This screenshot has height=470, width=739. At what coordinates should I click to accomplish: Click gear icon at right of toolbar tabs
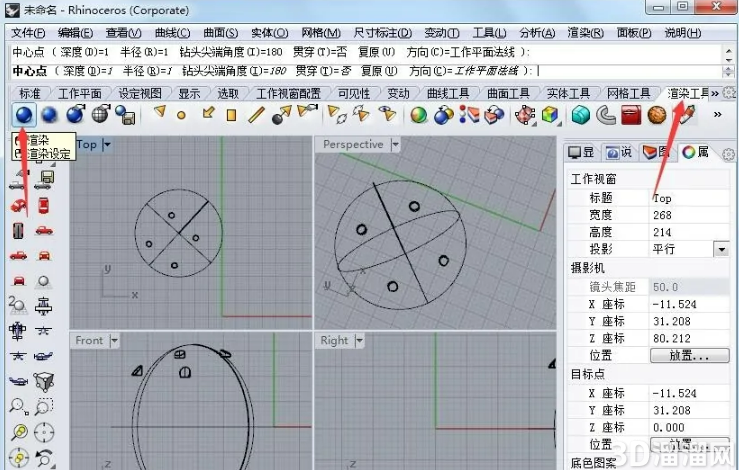coord(729,93)
